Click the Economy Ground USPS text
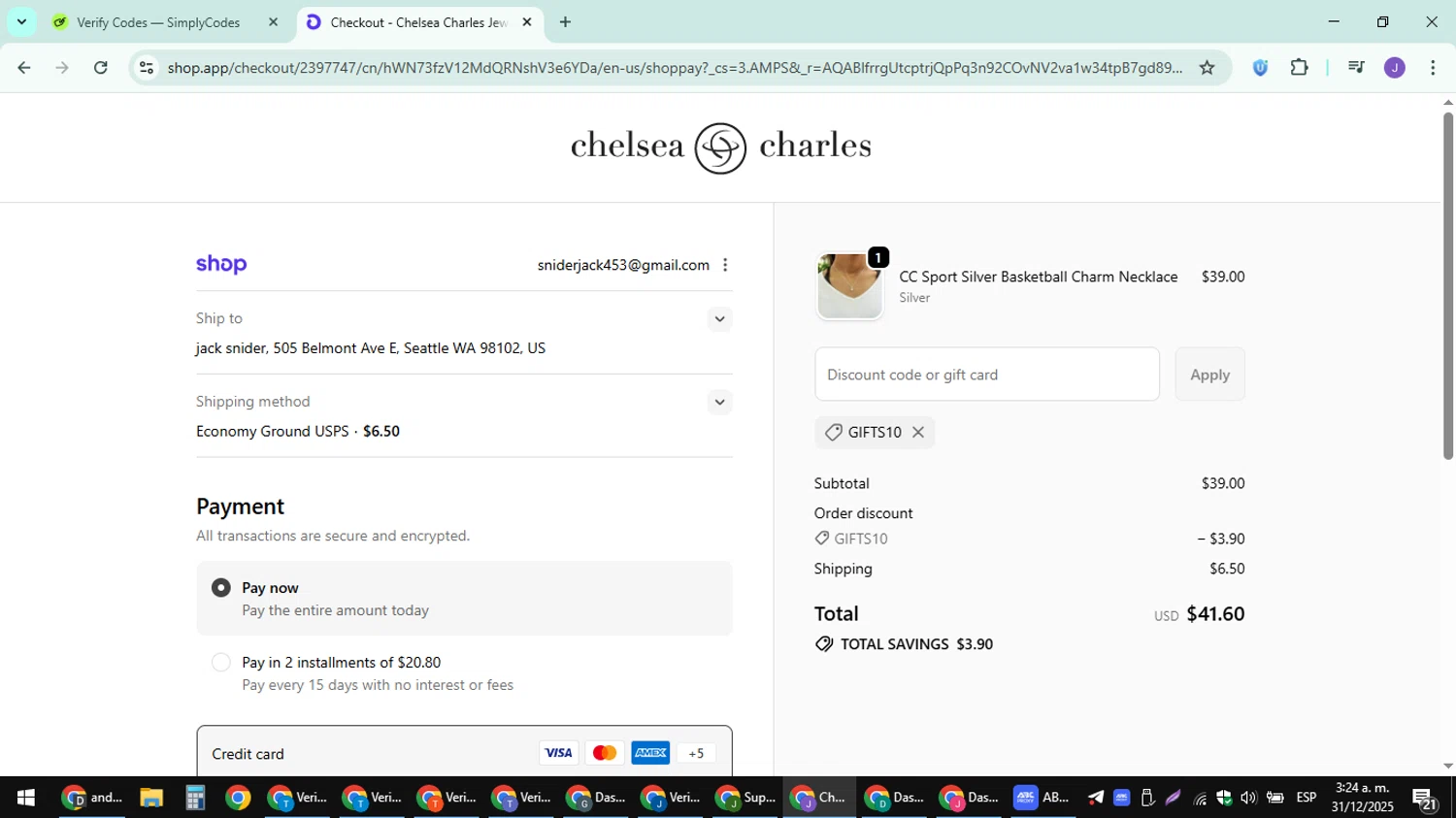This screenshot has height=818, width=1456. [x=273, y=431]
